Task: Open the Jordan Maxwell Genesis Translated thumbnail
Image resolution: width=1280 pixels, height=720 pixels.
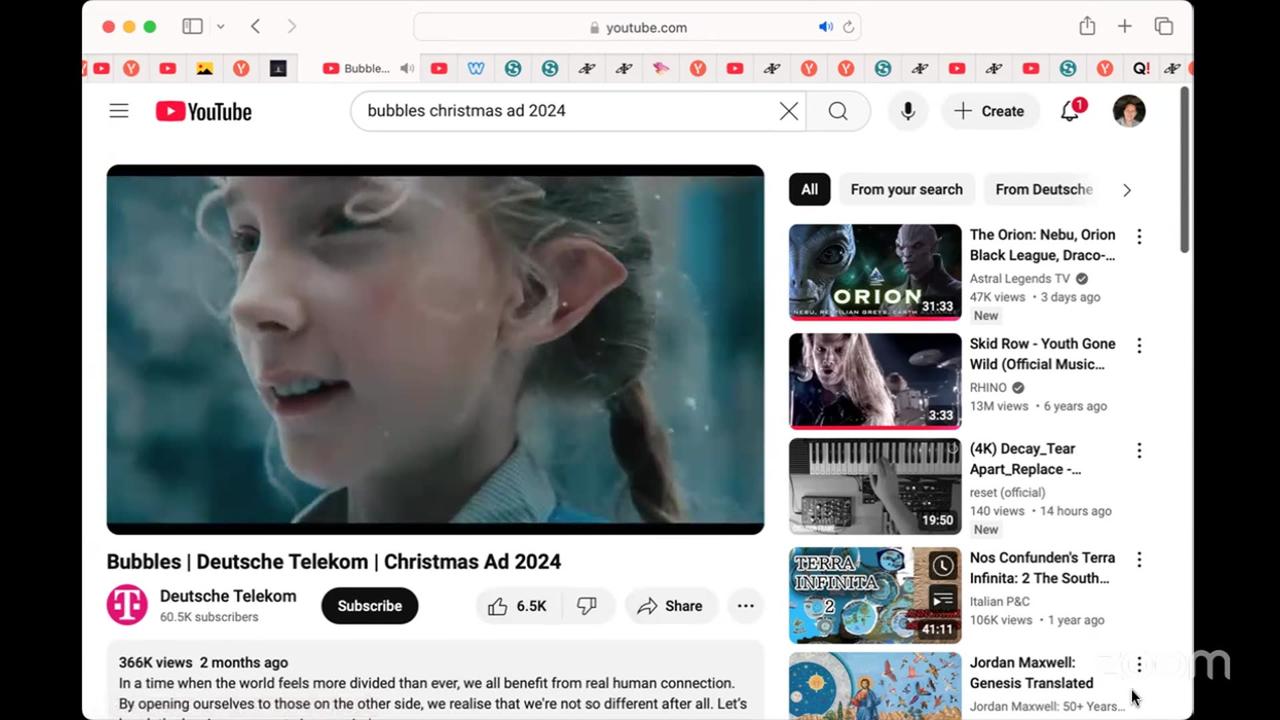Action: tap(875, 686)
